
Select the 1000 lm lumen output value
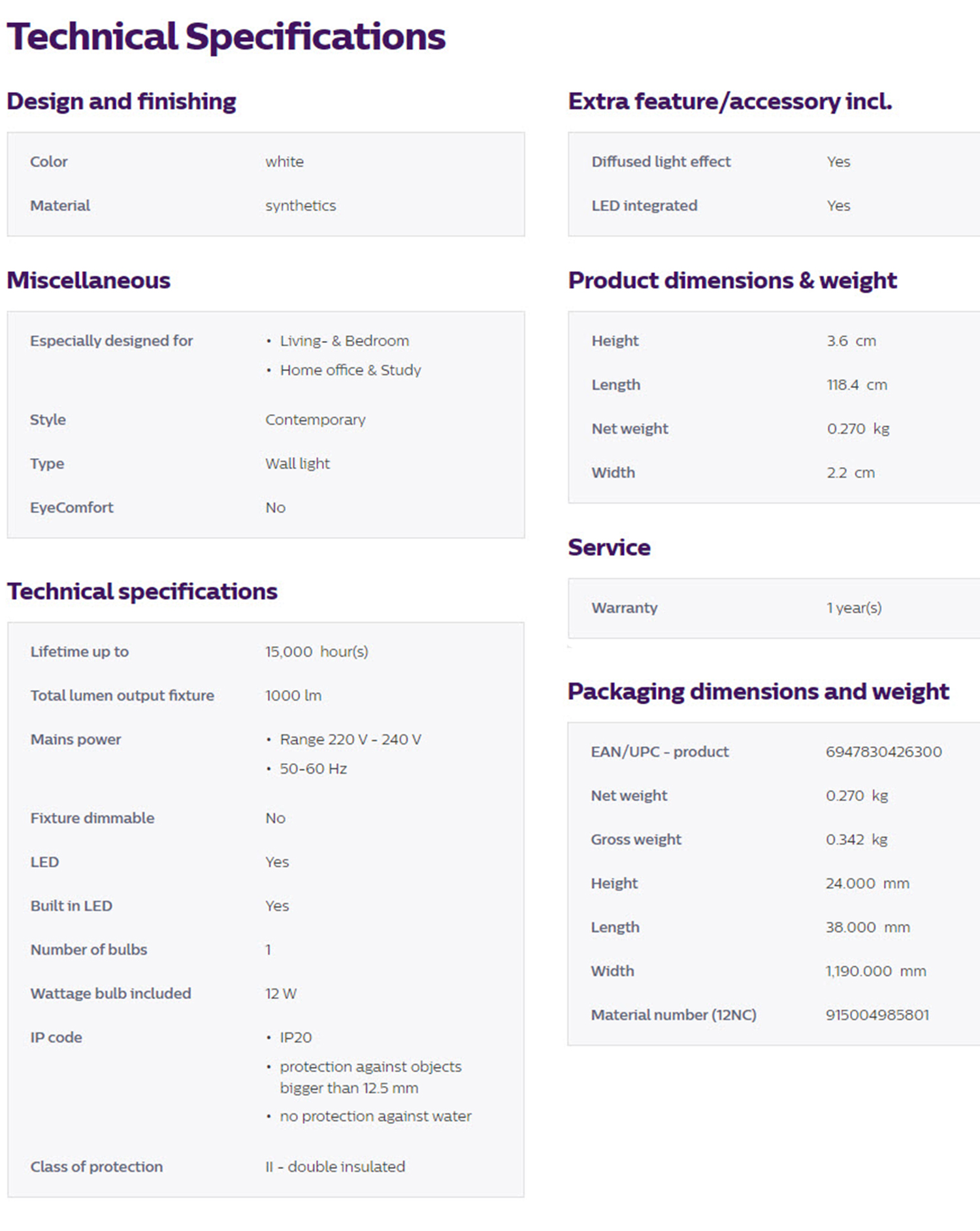coord(293,695)
